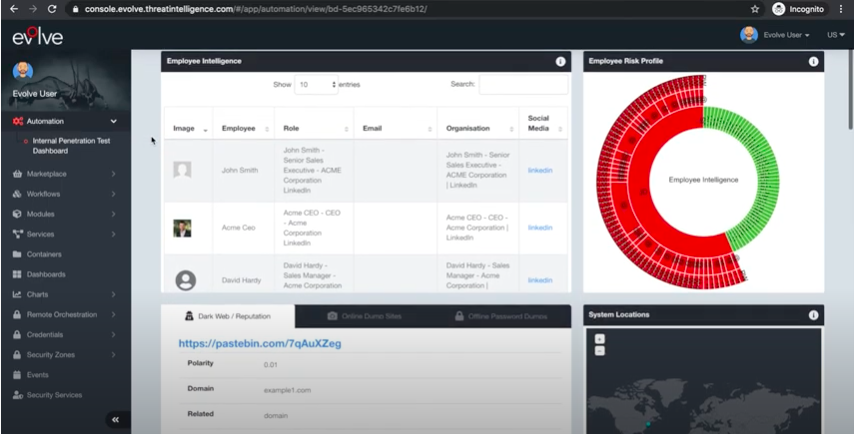
Task: Expand the Security Zones submenu
Action: 113,354
